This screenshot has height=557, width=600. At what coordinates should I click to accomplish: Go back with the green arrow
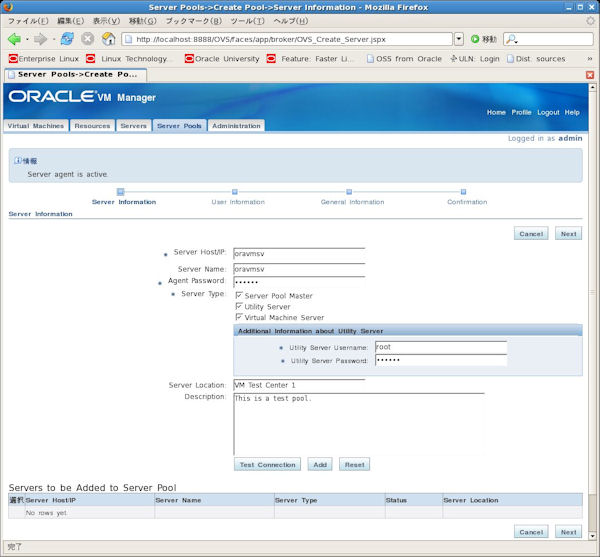tap(14, 39)
